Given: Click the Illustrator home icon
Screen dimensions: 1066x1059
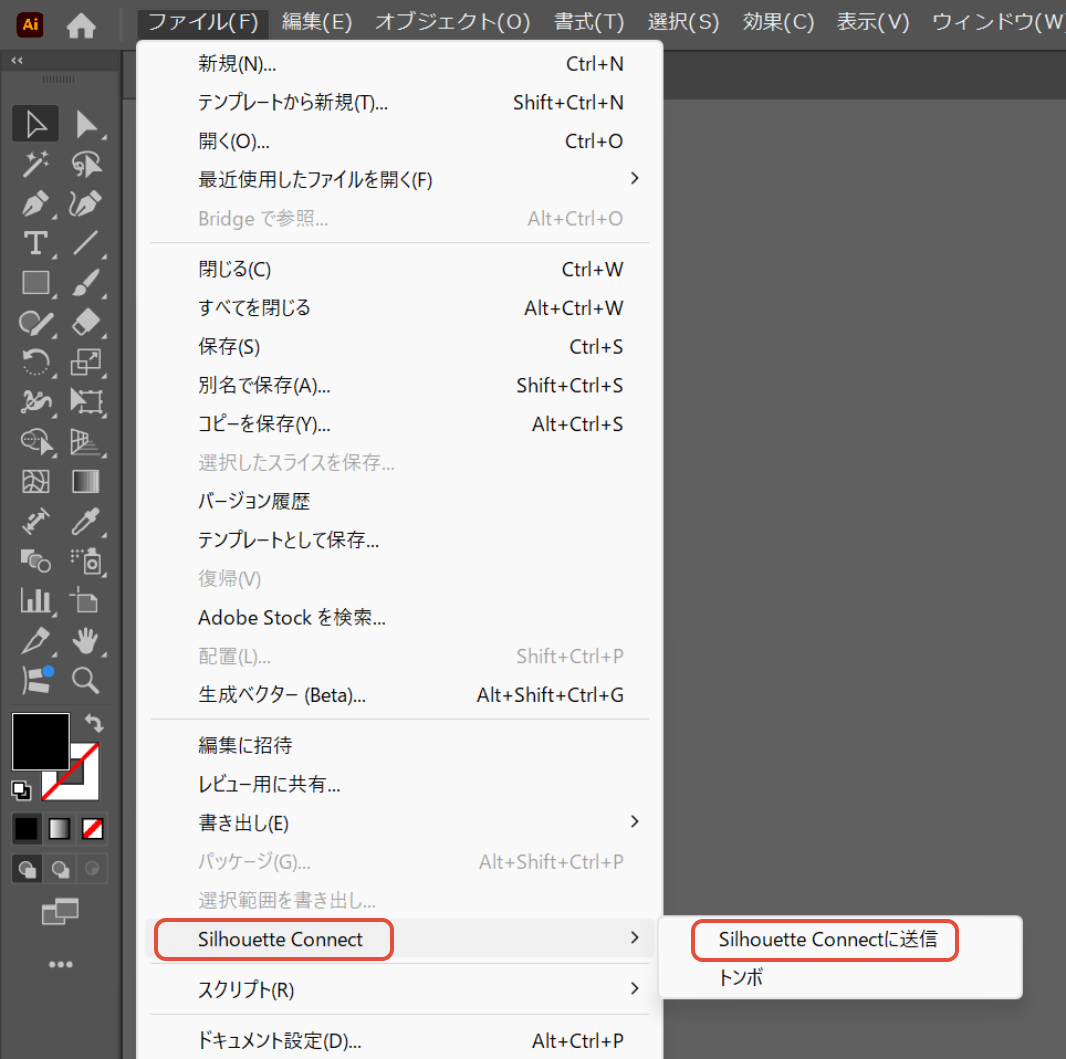Looking at the screenshot, I should (x=81, y=25).
